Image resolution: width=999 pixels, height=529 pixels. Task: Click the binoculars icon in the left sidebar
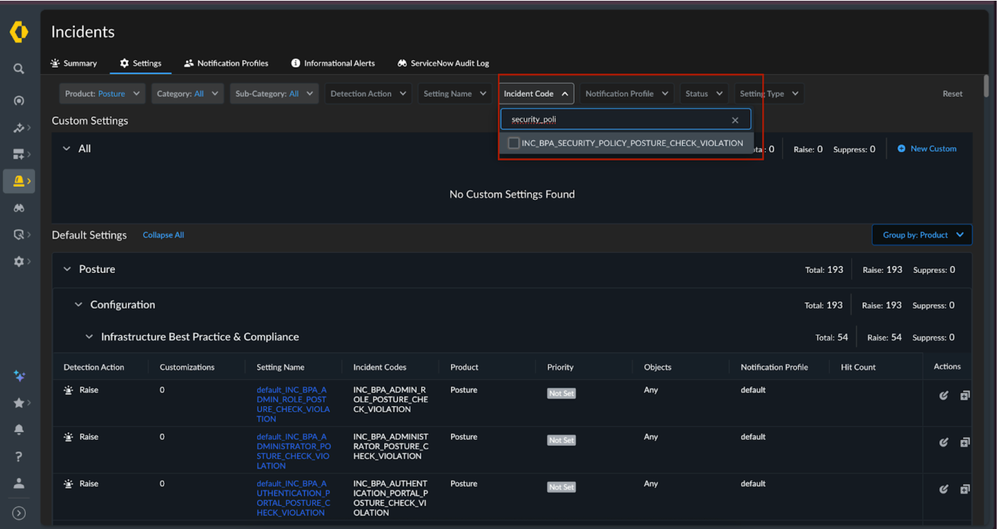(18, 208)
